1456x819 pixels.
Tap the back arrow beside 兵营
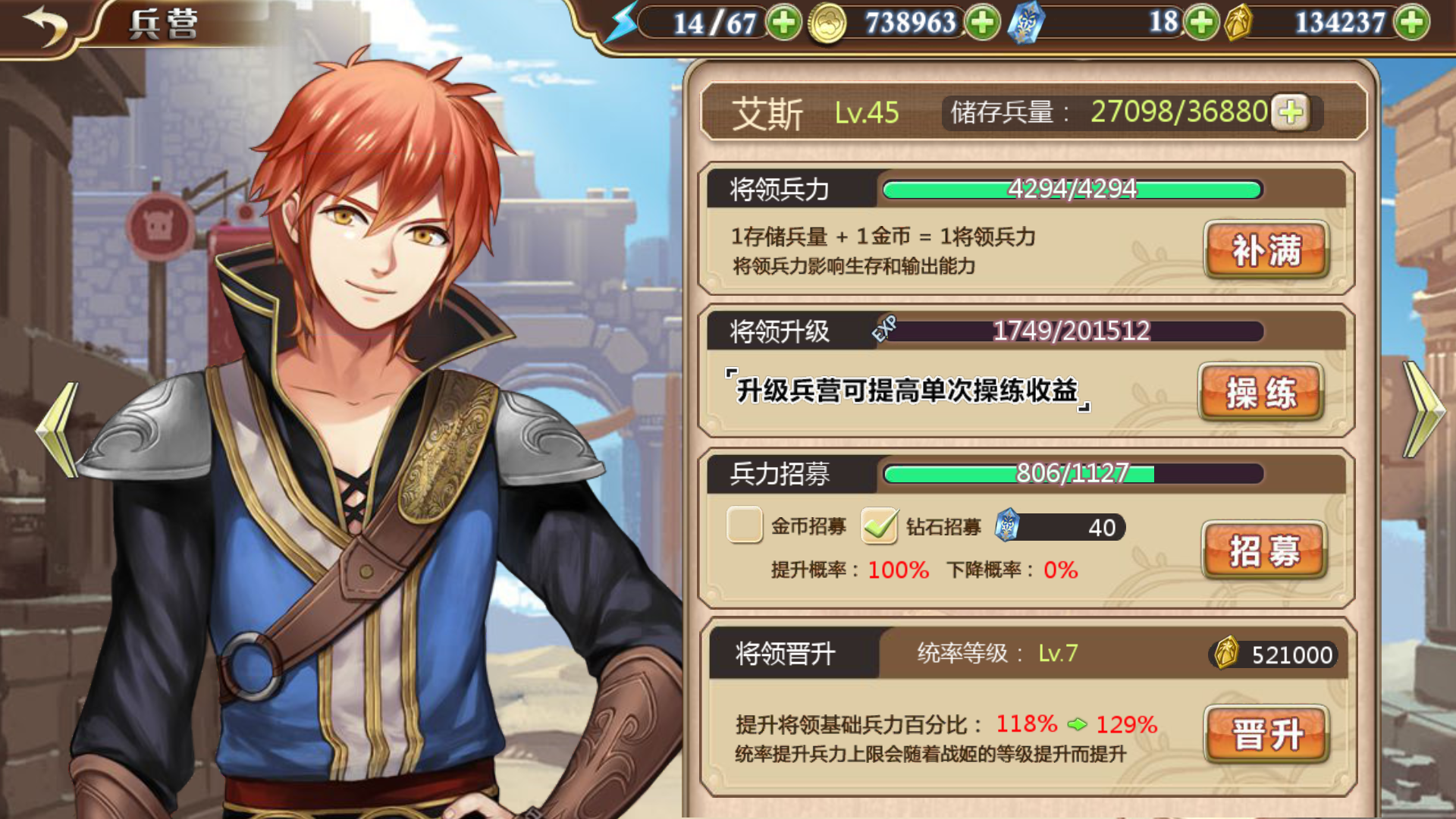(x=44, y=26)
